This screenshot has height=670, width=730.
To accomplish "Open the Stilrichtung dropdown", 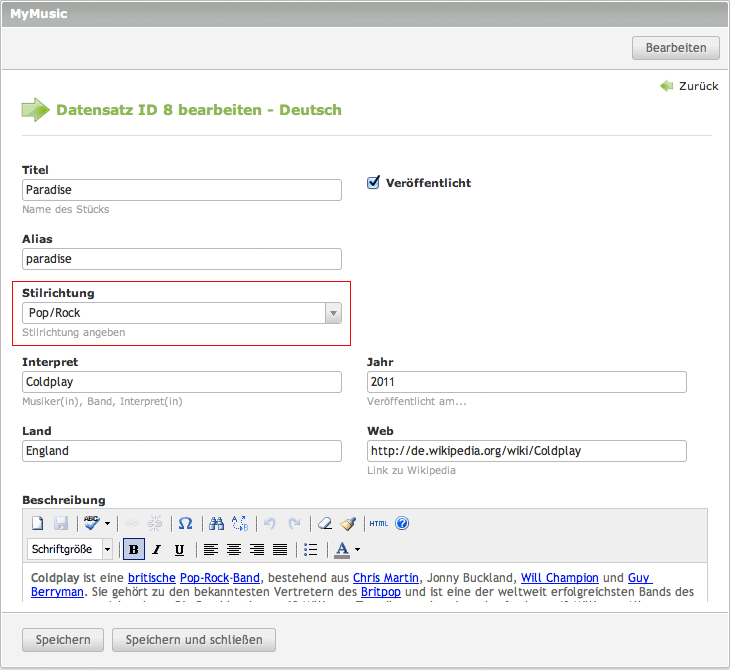I will [x=333, y=313].
